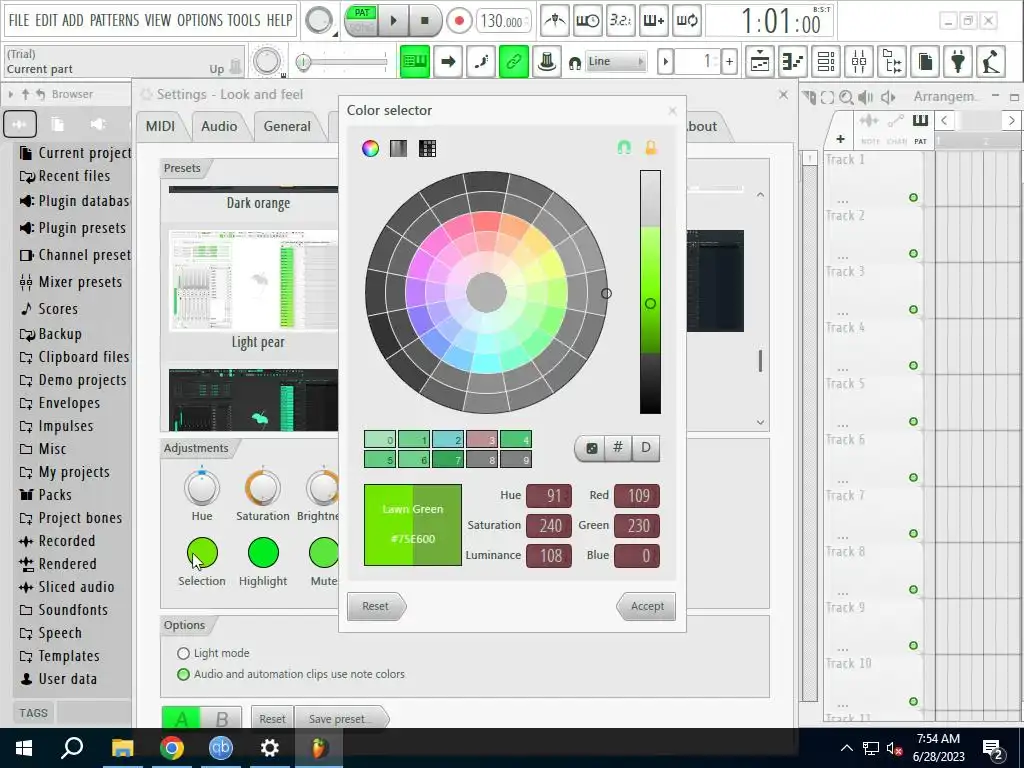Select the Light pear preset thumbnail
The width and height of the screenshot is (1024, 768).
[253, 281]
